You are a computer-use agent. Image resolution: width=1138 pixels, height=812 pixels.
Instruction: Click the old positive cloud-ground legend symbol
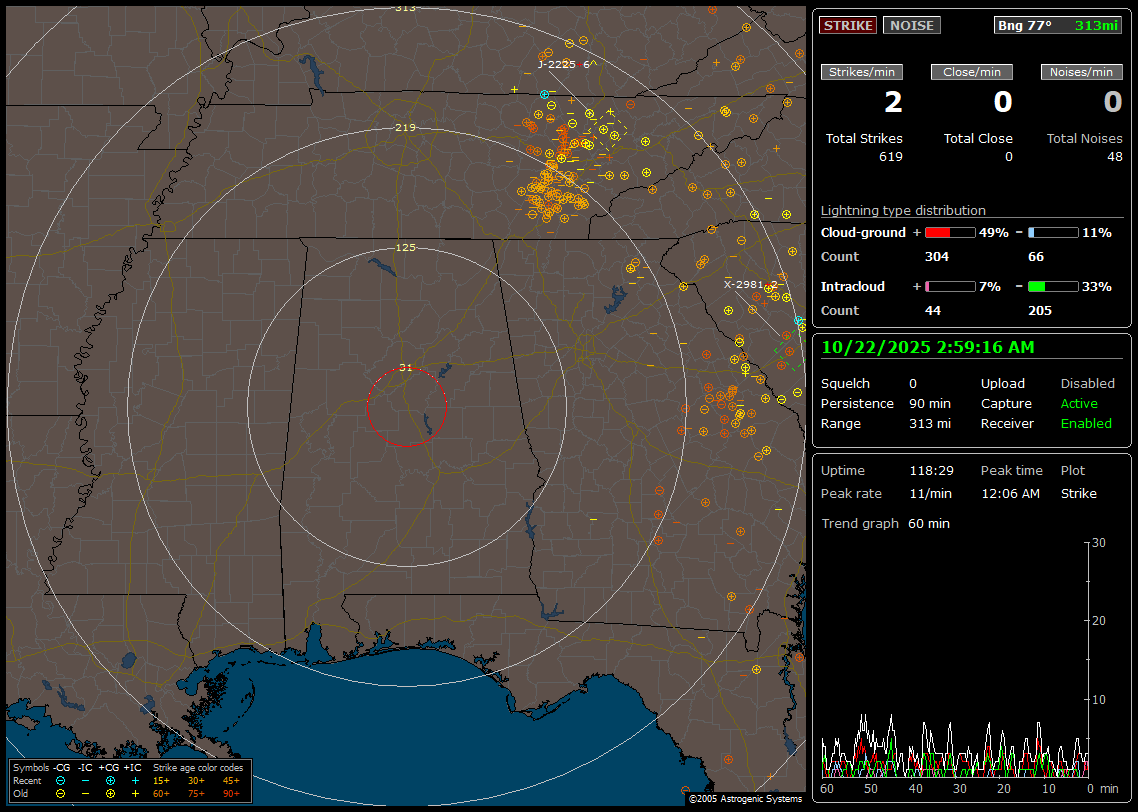click(110, 793)
